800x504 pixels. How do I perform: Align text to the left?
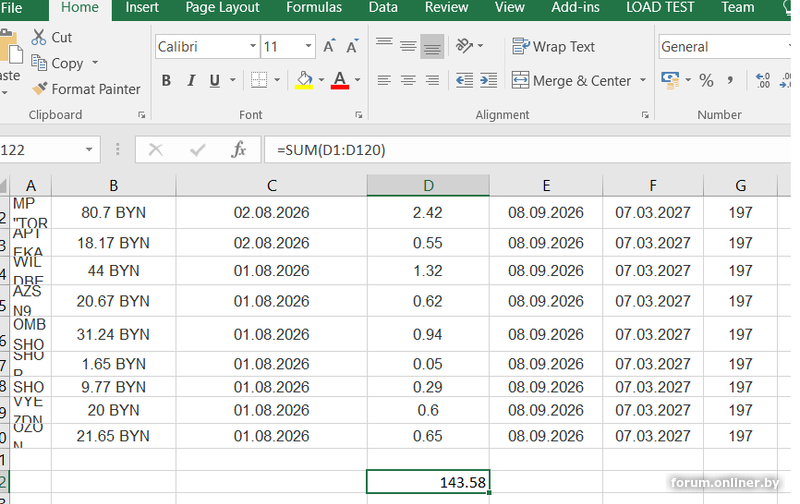(384, 80)
